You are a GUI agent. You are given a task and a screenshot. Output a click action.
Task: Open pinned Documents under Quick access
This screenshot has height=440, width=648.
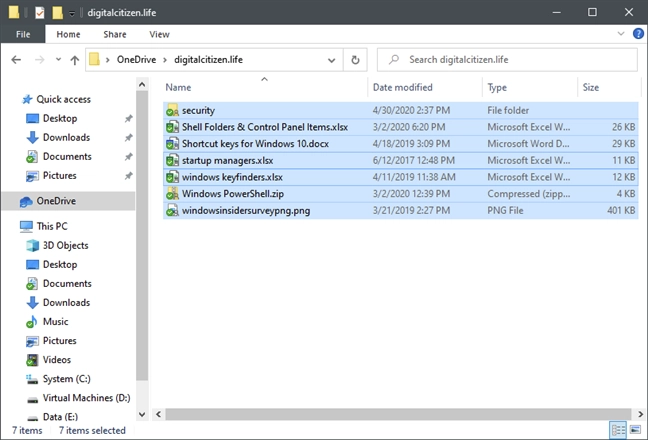[x=67, y=157]
